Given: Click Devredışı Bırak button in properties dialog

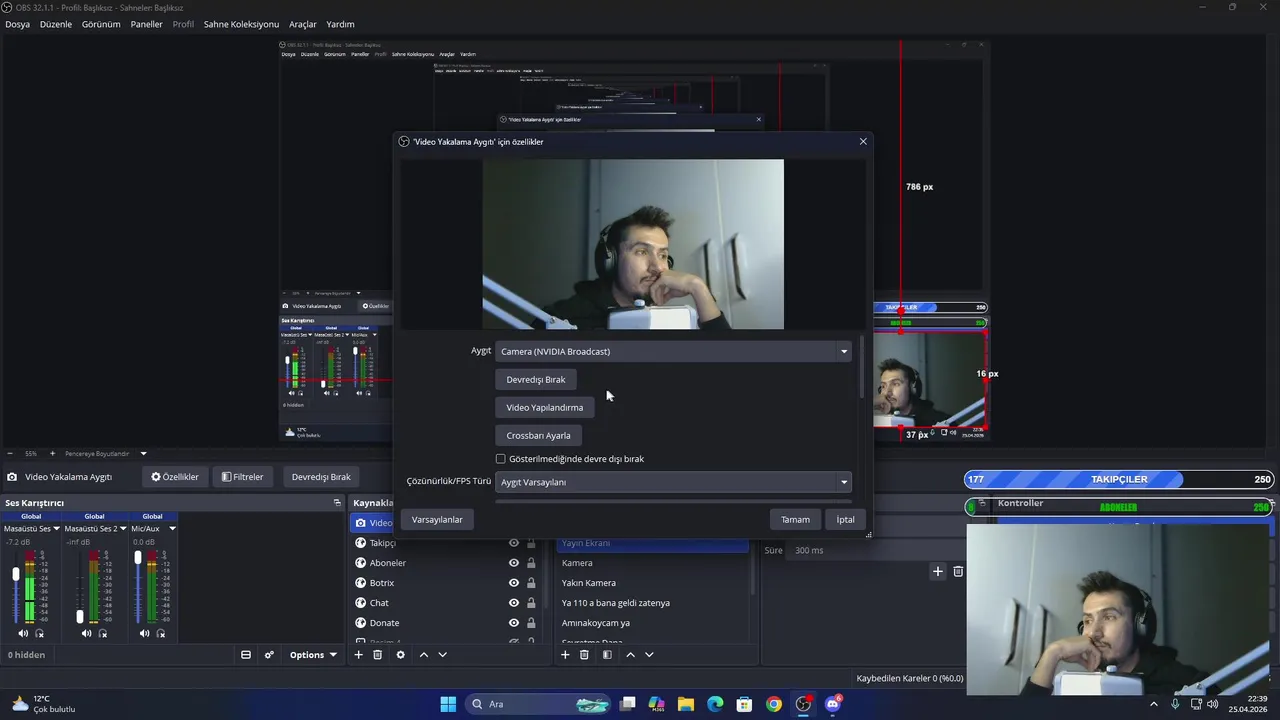Looking at the screenshot, I should (x=536, y=379).
